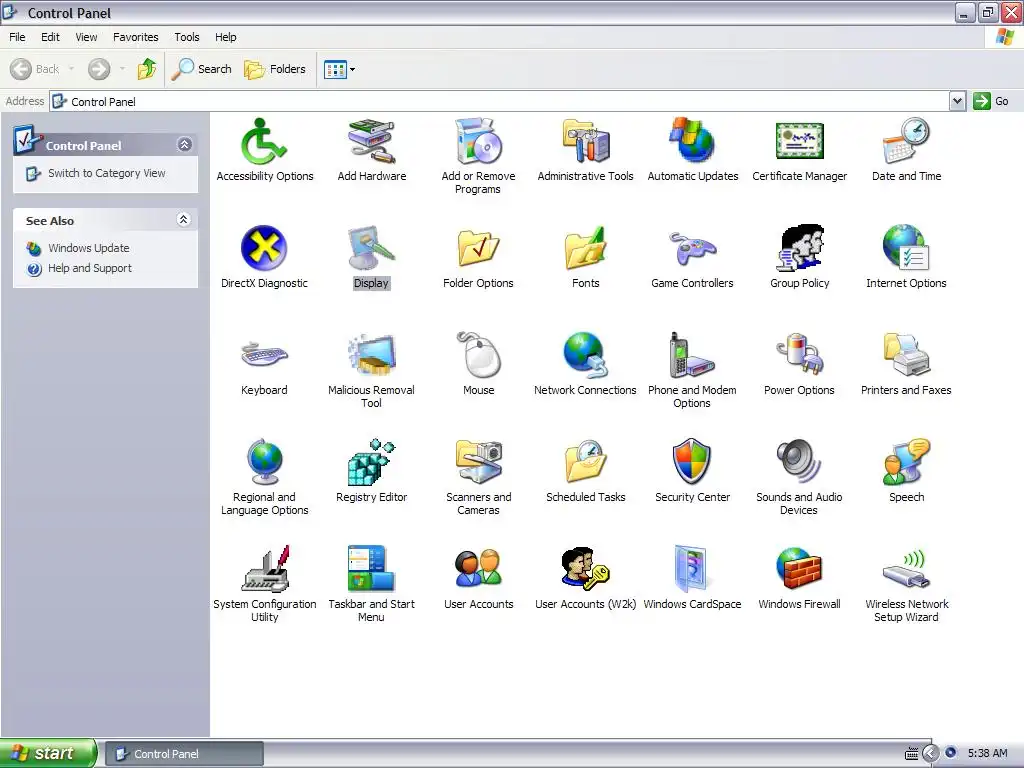
Task: Toggle the Folders pane button
Action: coord(274,69)
